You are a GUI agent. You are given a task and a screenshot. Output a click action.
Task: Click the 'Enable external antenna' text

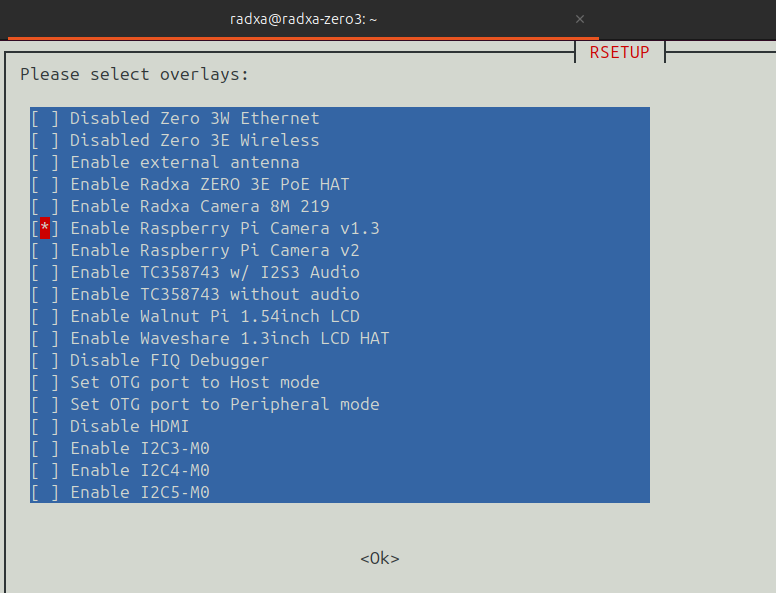pos(185,162)
